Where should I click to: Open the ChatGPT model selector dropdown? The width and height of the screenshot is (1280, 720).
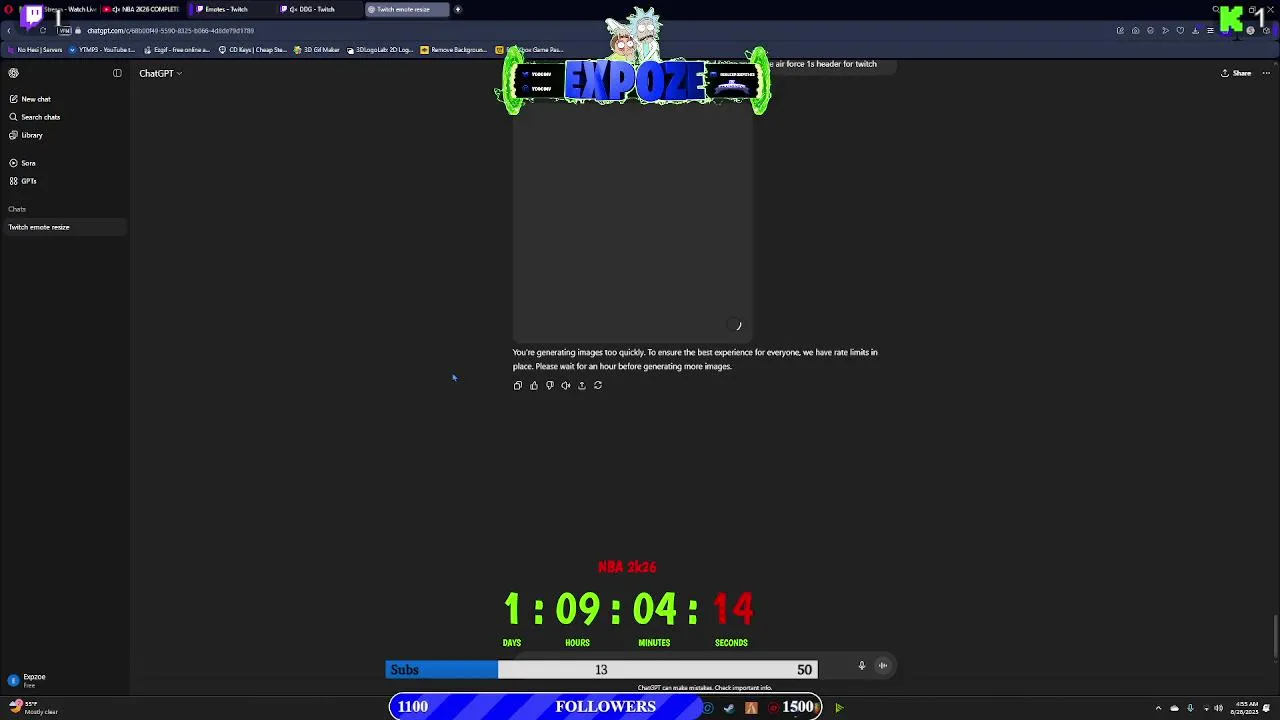(160, 73)
